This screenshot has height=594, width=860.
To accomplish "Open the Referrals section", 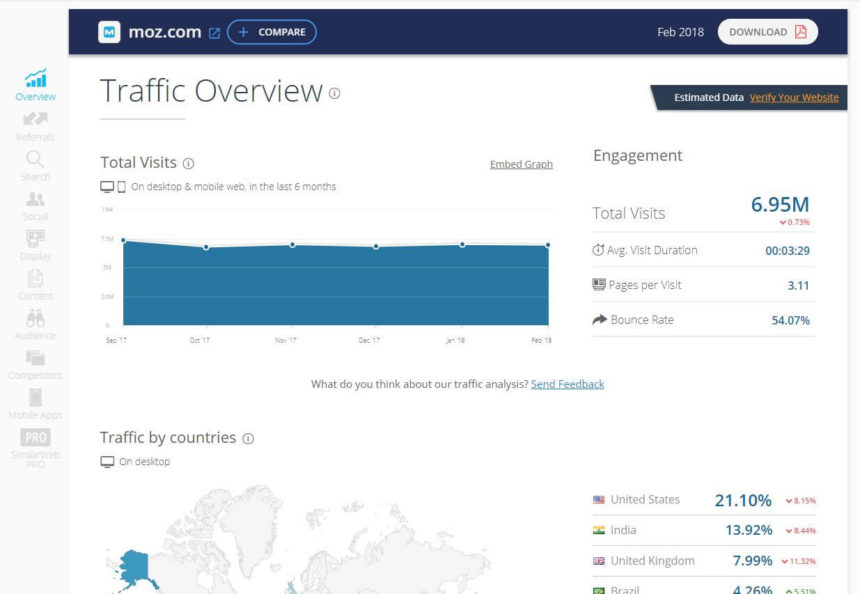I will 35,125.
